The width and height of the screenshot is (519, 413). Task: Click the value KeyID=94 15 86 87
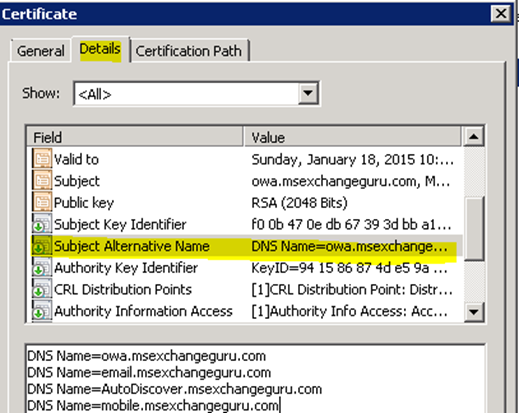(x=349, y=268)
